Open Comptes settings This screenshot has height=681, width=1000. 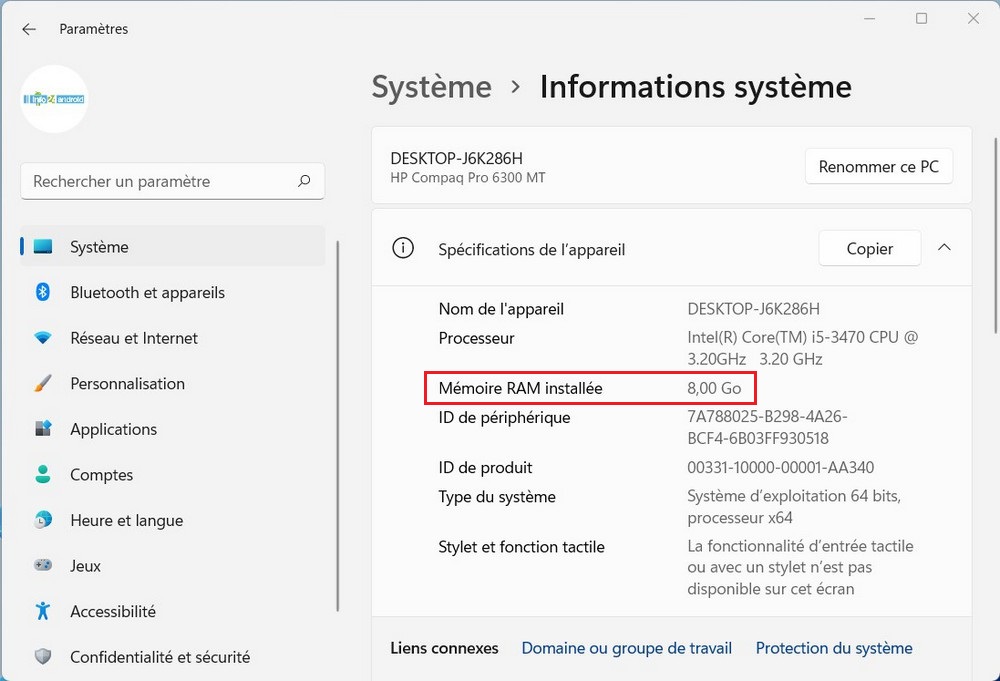pyautogui.click(x=173, y=474)
